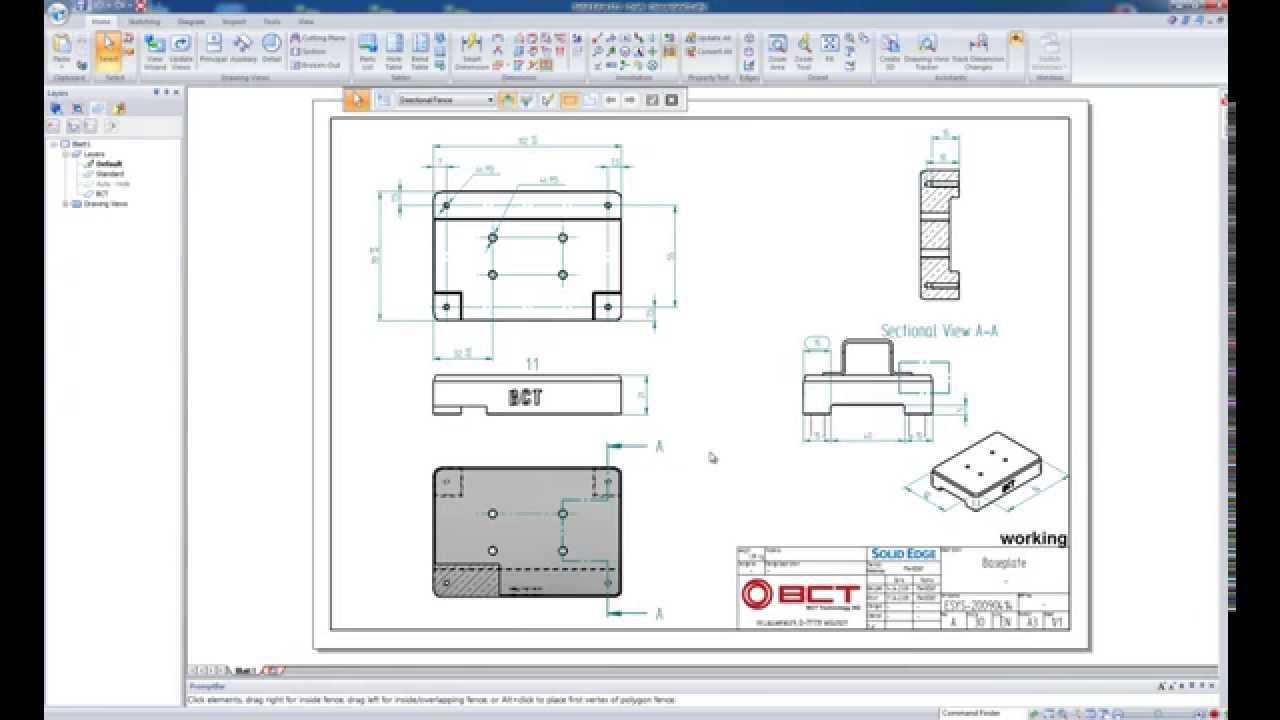Click the Update Views icon

[181, 50]
